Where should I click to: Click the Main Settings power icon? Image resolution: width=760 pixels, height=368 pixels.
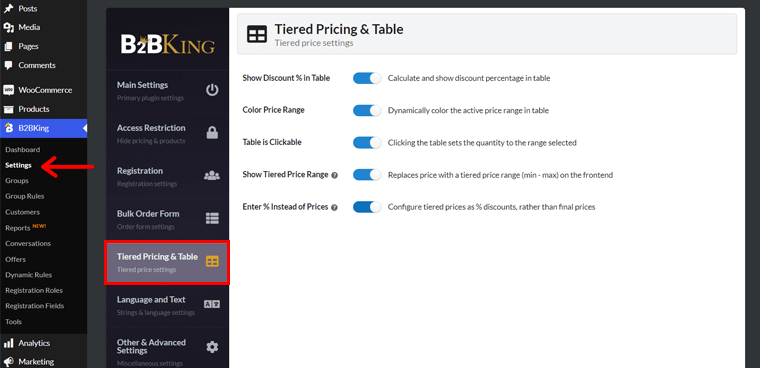pos(212,90)
